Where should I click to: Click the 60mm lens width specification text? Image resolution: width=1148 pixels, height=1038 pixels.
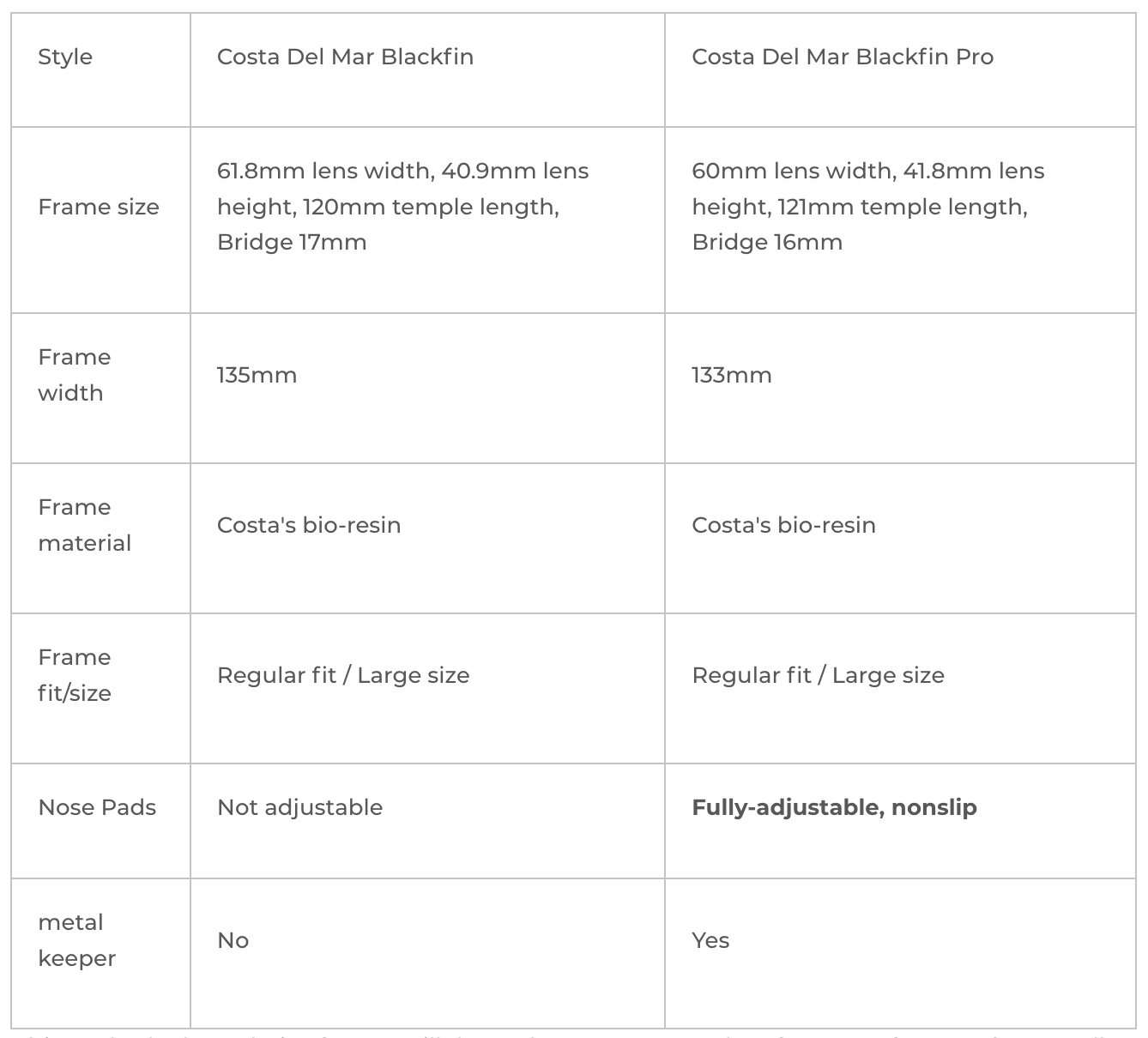(867, 207)
